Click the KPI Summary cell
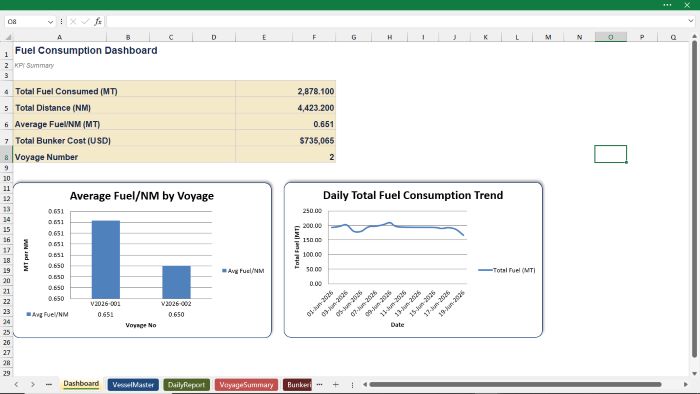This screenshot has width=700, height=394. [x=34, y=65]
